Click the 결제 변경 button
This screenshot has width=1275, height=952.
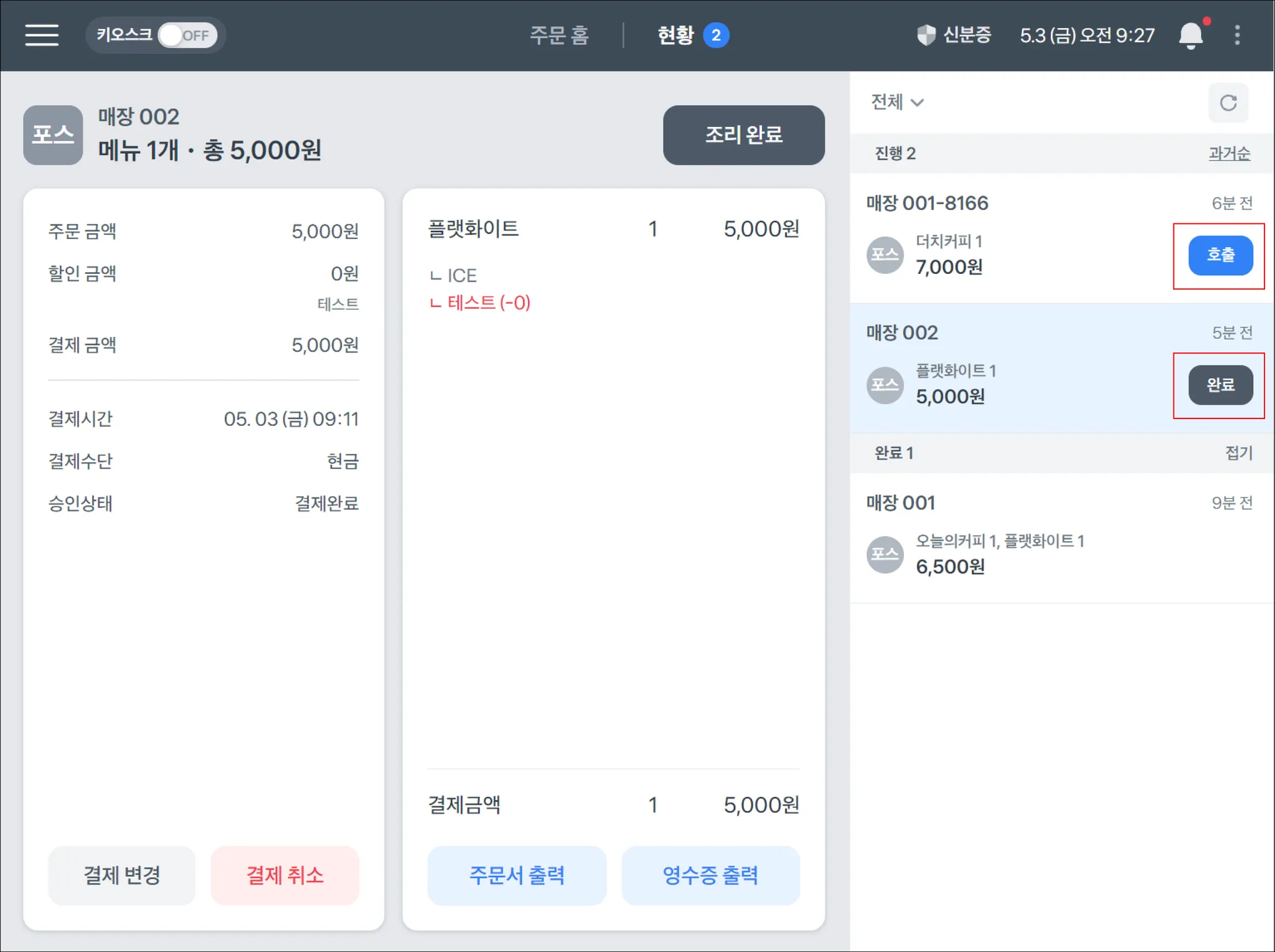[x=122, y=875]
